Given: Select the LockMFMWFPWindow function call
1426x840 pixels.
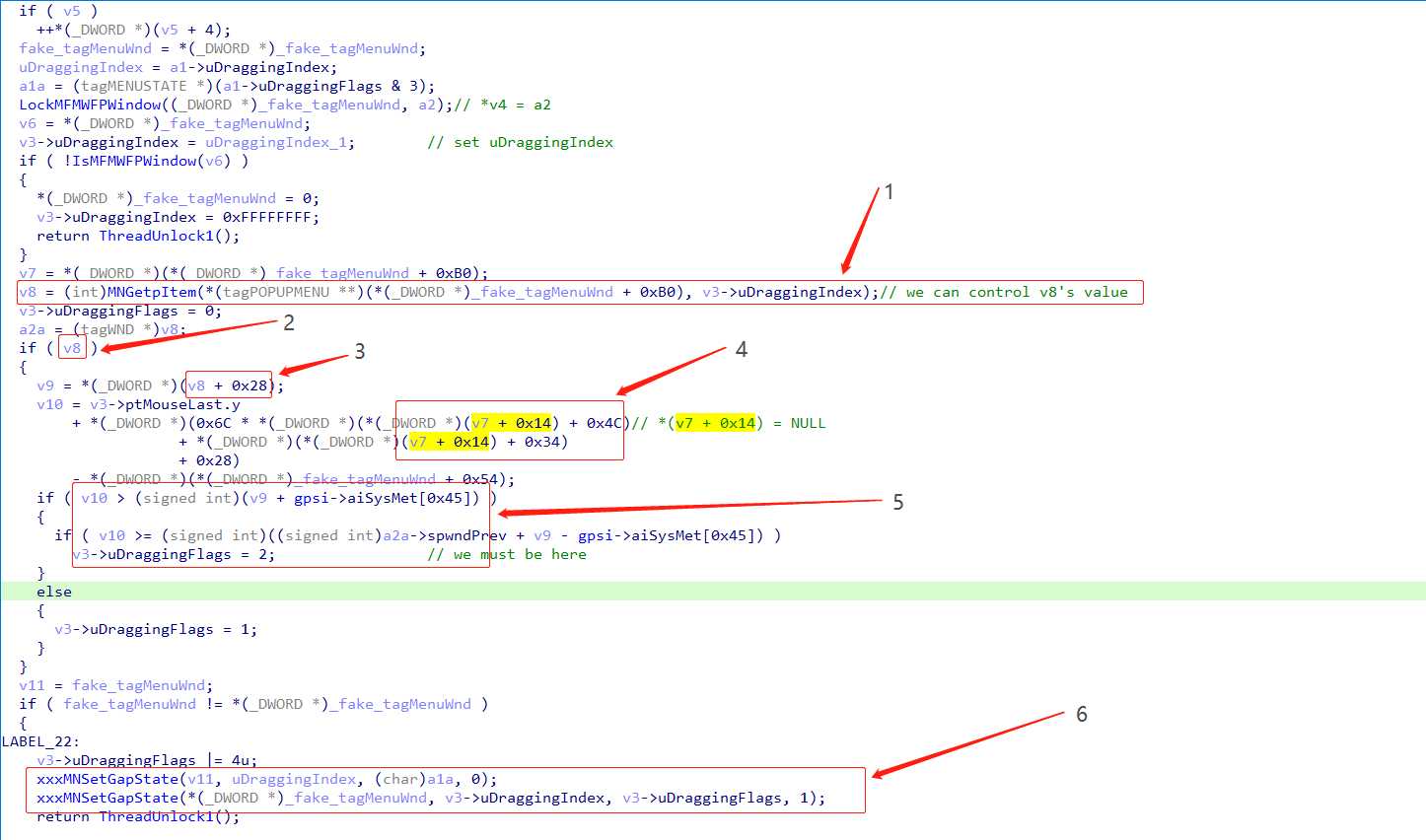Looking at the screenshot, I should click(x=90, y=105).
